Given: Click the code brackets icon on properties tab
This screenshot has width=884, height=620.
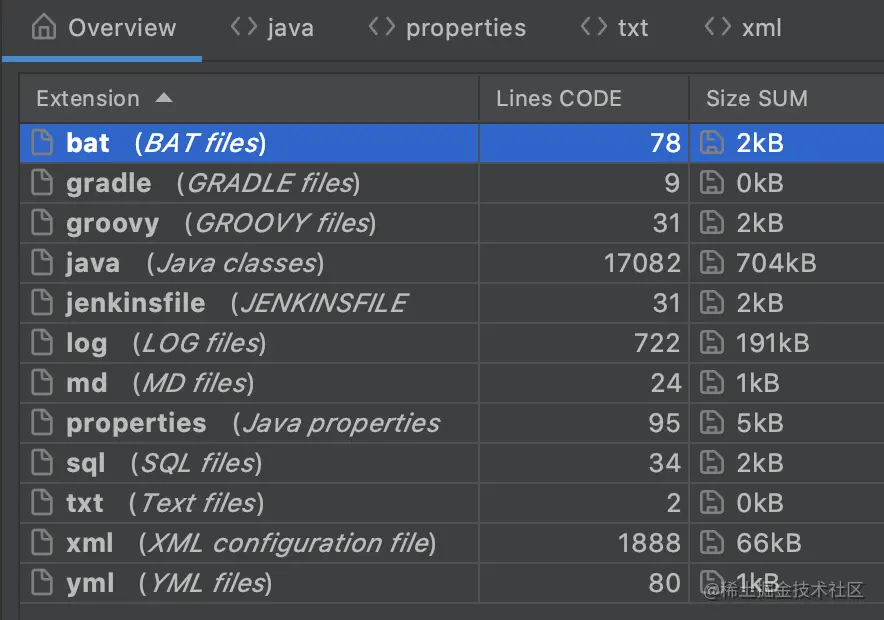Looking at the screenshot, I should [x=382, y=26].
